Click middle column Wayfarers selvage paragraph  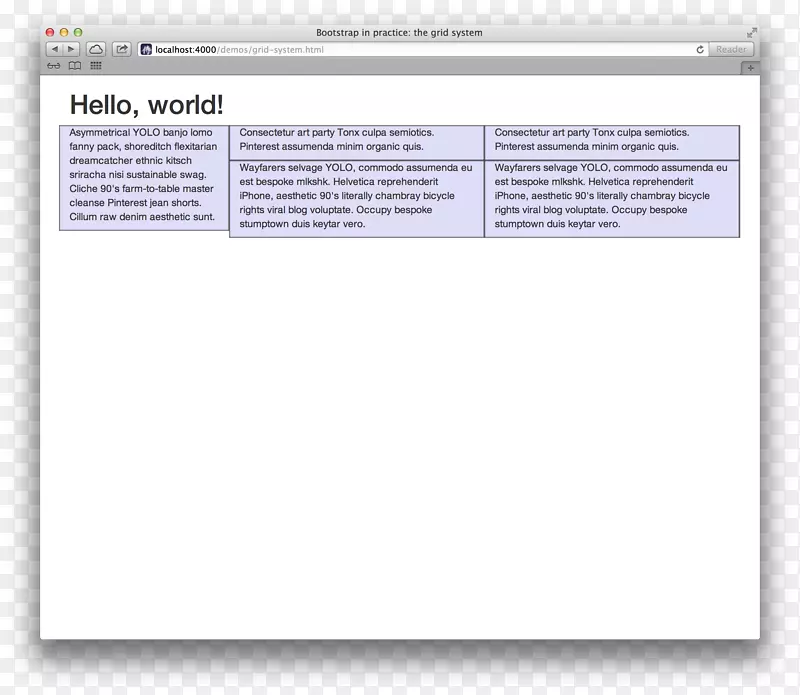(356, 195)
